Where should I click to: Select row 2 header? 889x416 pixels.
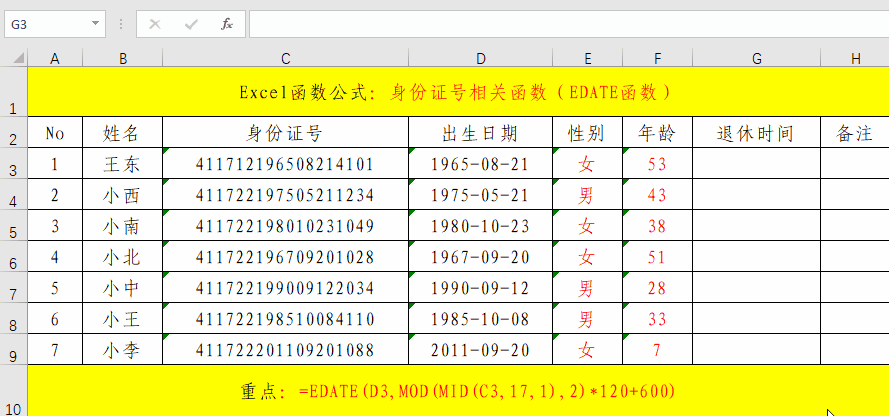[x=14, y=133]
